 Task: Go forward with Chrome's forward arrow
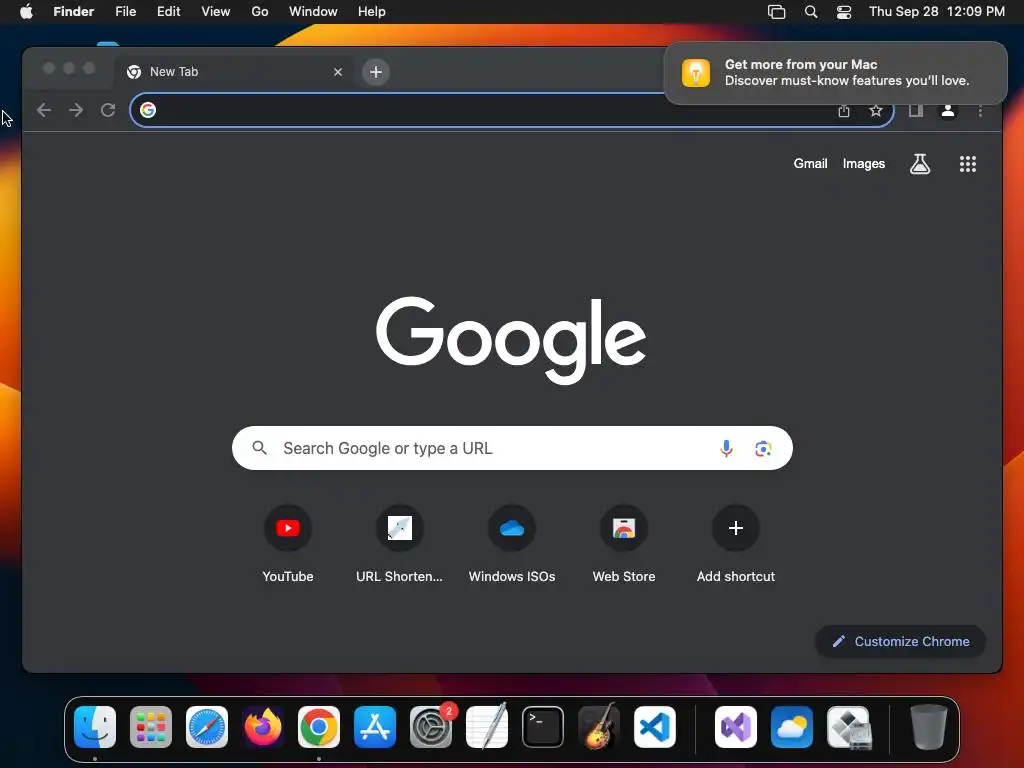76,110
